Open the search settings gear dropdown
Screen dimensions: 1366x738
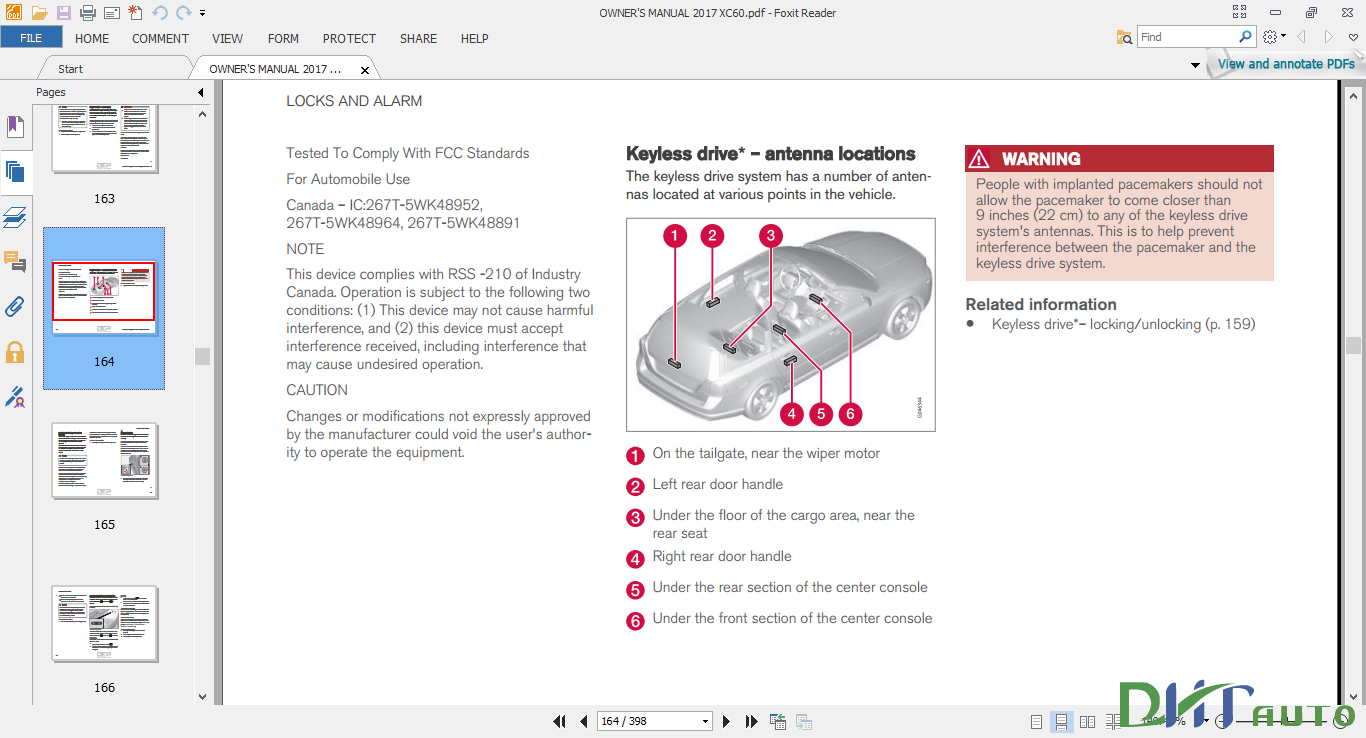coord(1274,37)
